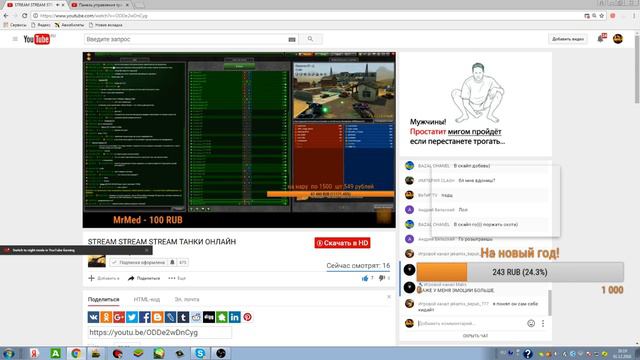This screenshot has width=640, height=360.
Task: Share via Blogger icon
Action: (158, 317)
